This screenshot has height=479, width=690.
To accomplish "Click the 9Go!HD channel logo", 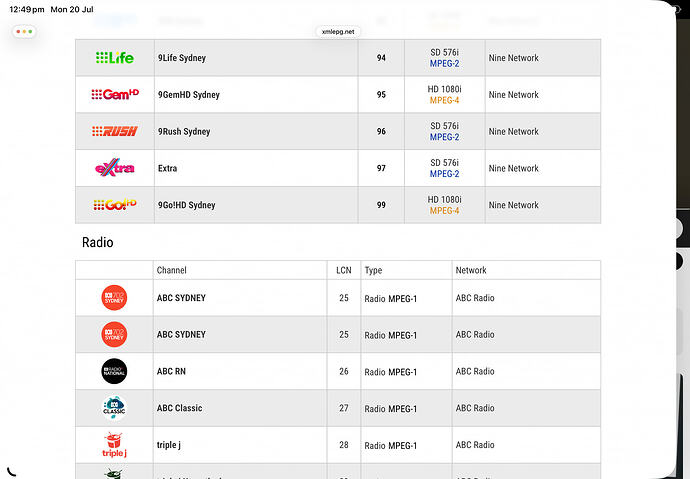I will (x=115, y=205).
